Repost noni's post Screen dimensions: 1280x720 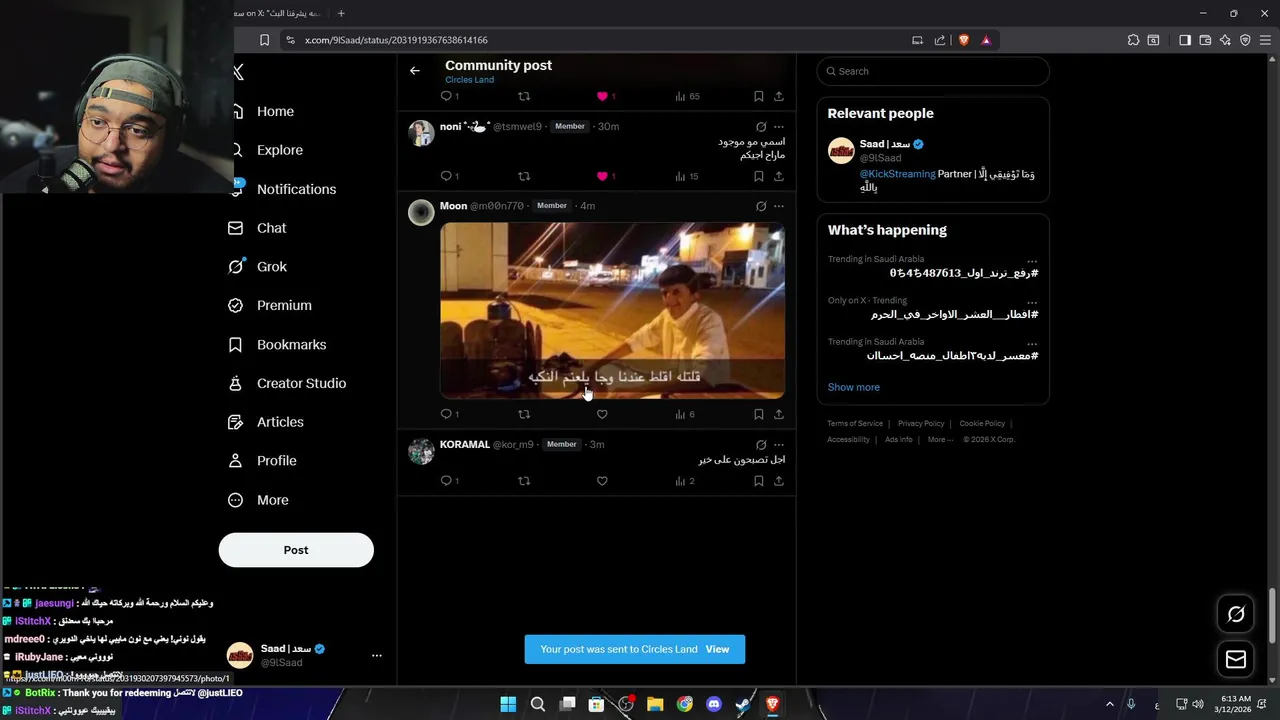[x=523, y=176]
